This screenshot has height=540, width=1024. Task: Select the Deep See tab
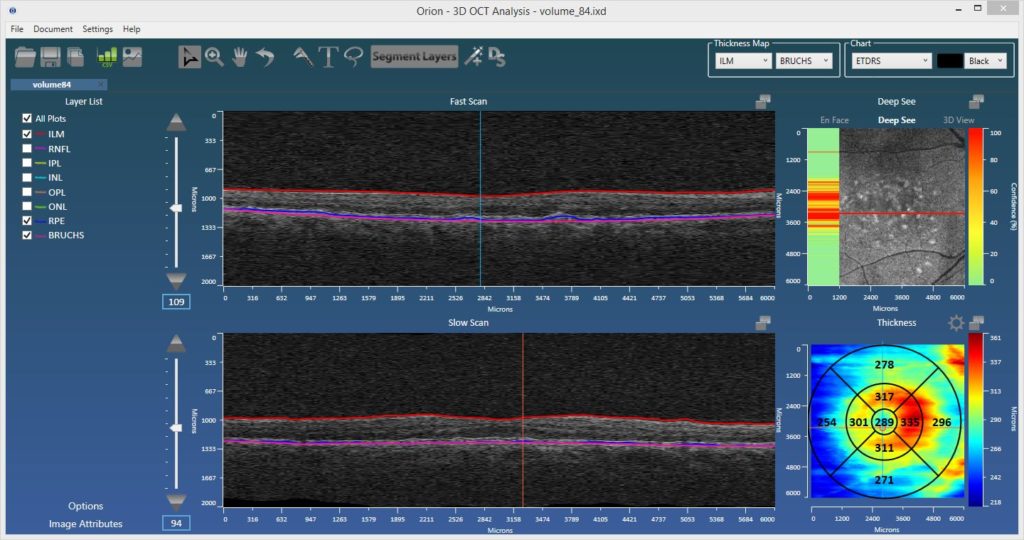pos(896,120)
